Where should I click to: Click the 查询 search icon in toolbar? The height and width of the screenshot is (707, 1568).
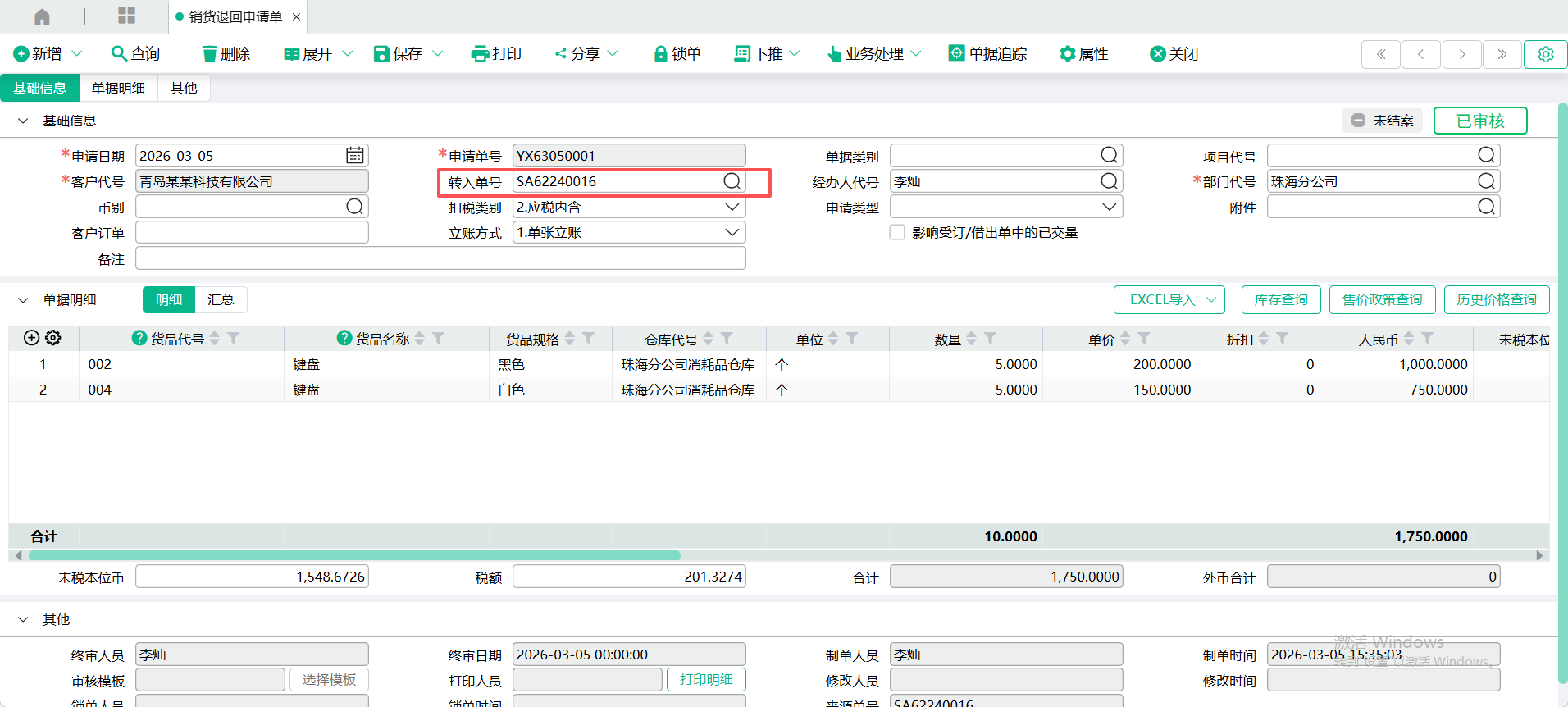pyautogui.click(x=120, y=54)
